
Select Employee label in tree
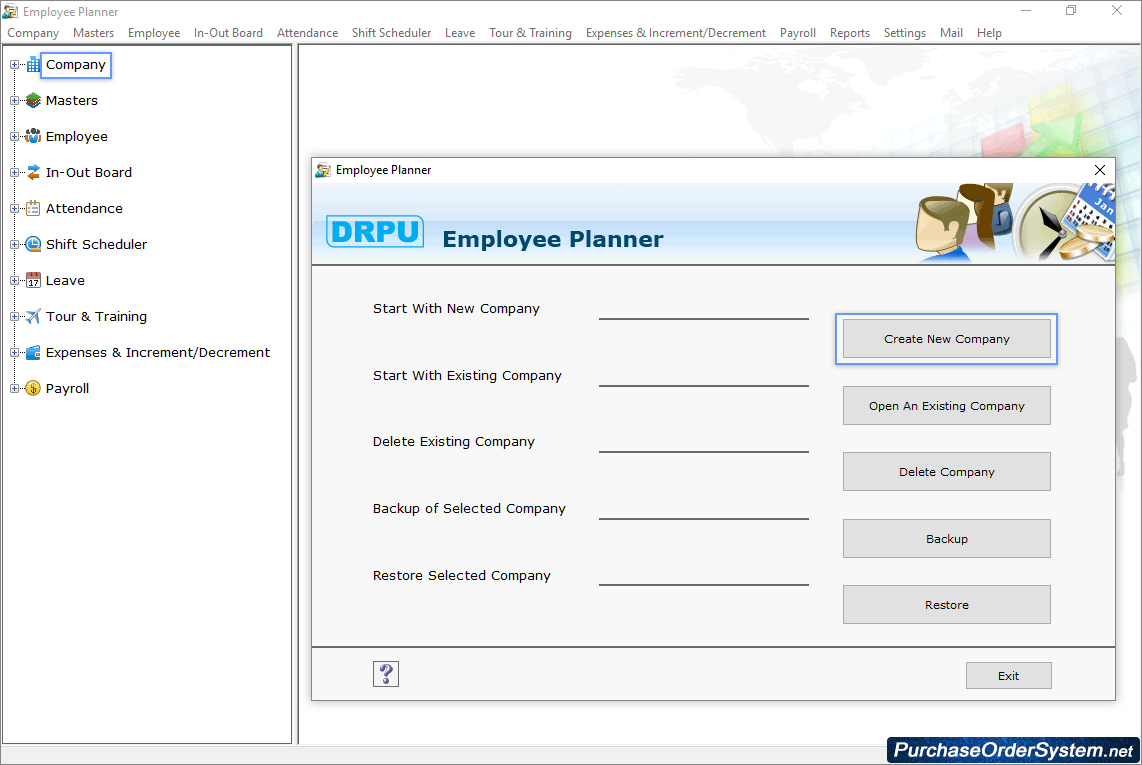[76, 136]
